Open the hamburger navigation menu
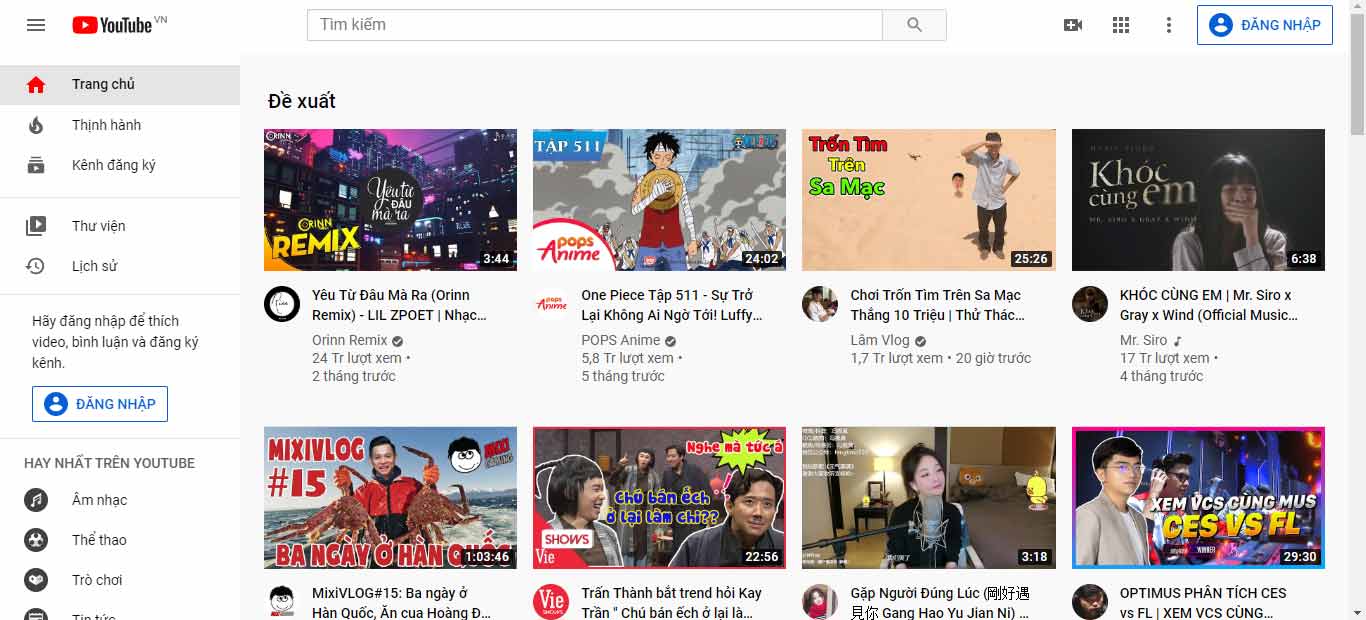Screen dimensions: 1366x620 coord(36,25)
